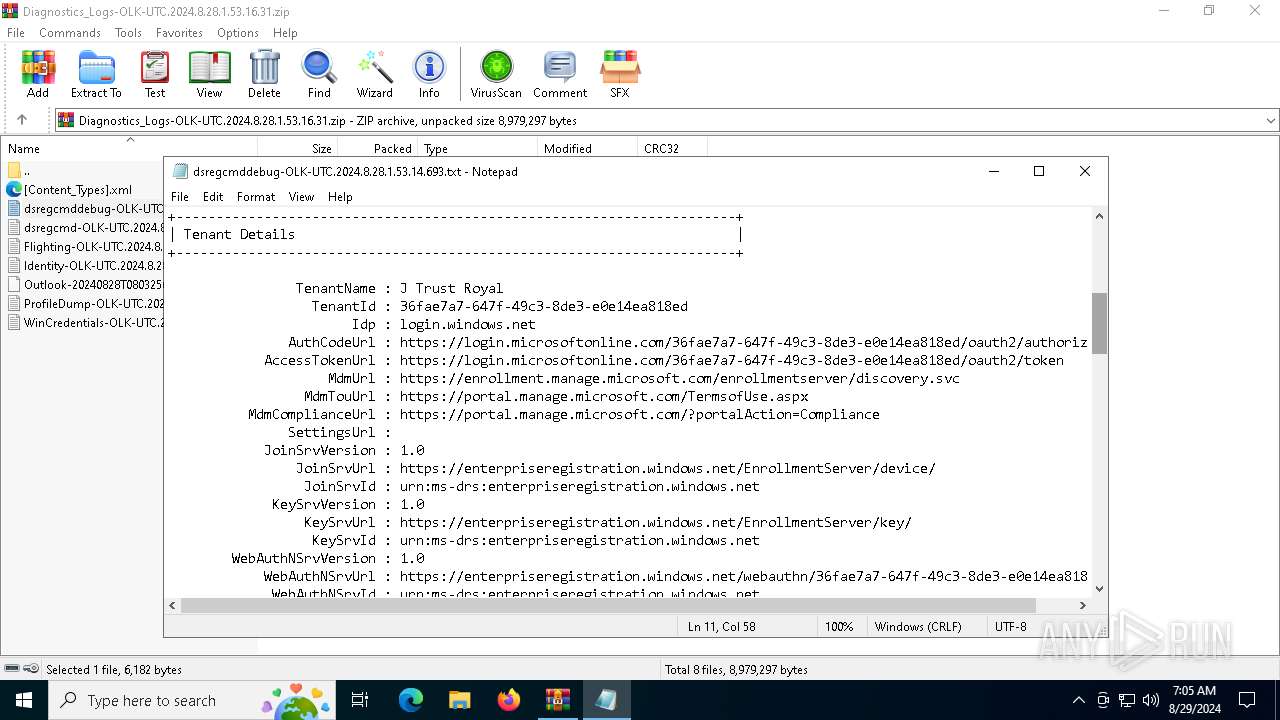Create SFX self-extracting archive

[x=620, y=75]
